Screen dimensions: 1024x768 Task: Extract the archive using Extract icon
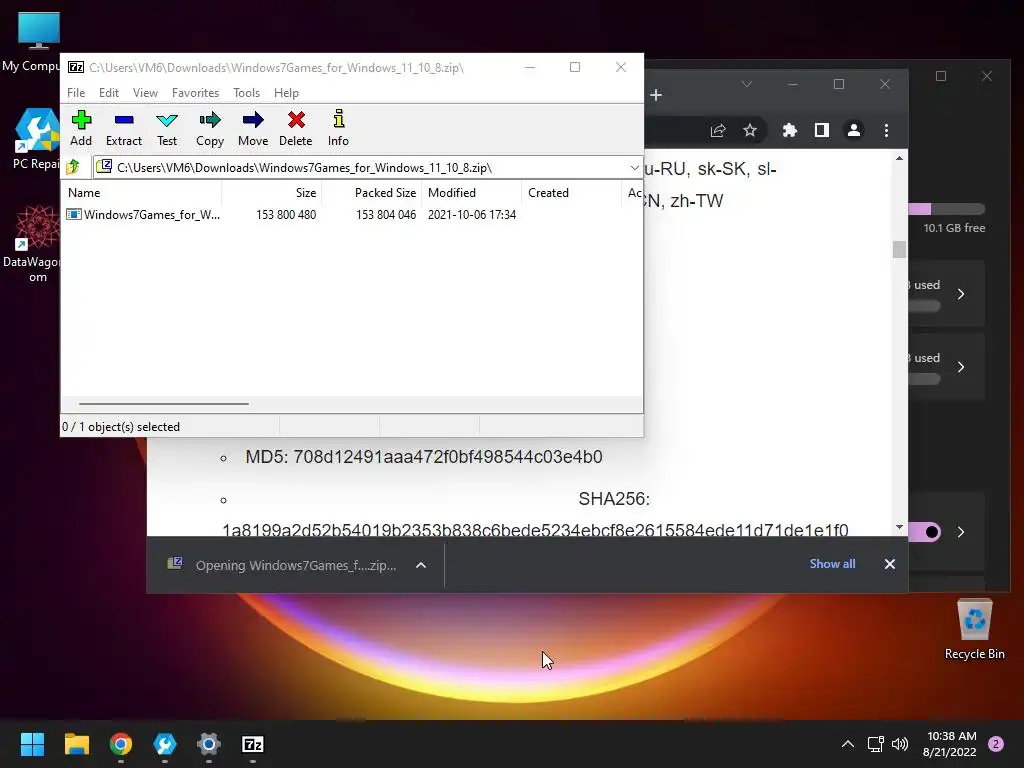[123, 129]
